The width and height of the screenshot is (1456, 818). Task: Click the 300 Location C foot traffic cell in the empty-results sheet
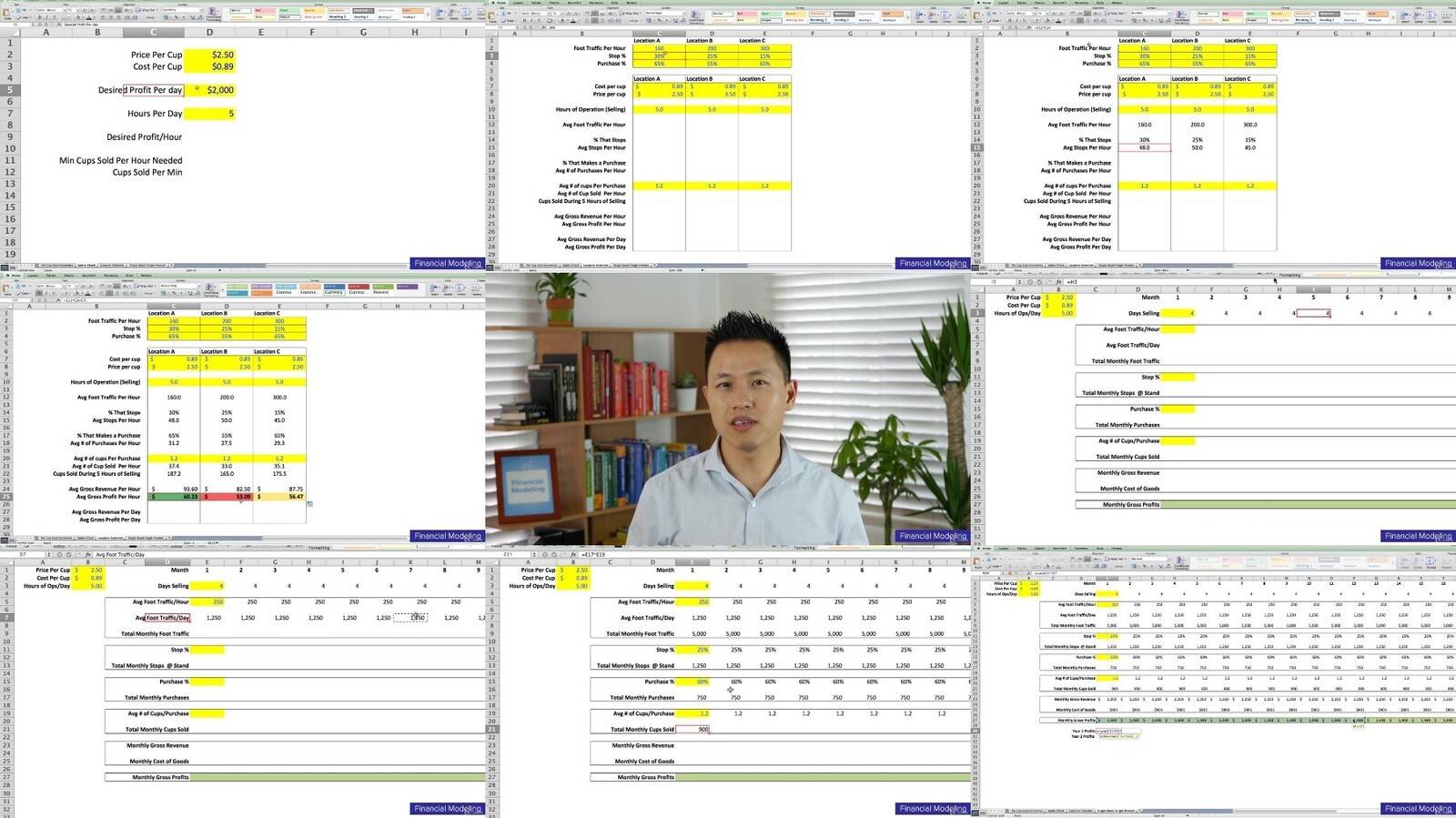tap(764, 48)
